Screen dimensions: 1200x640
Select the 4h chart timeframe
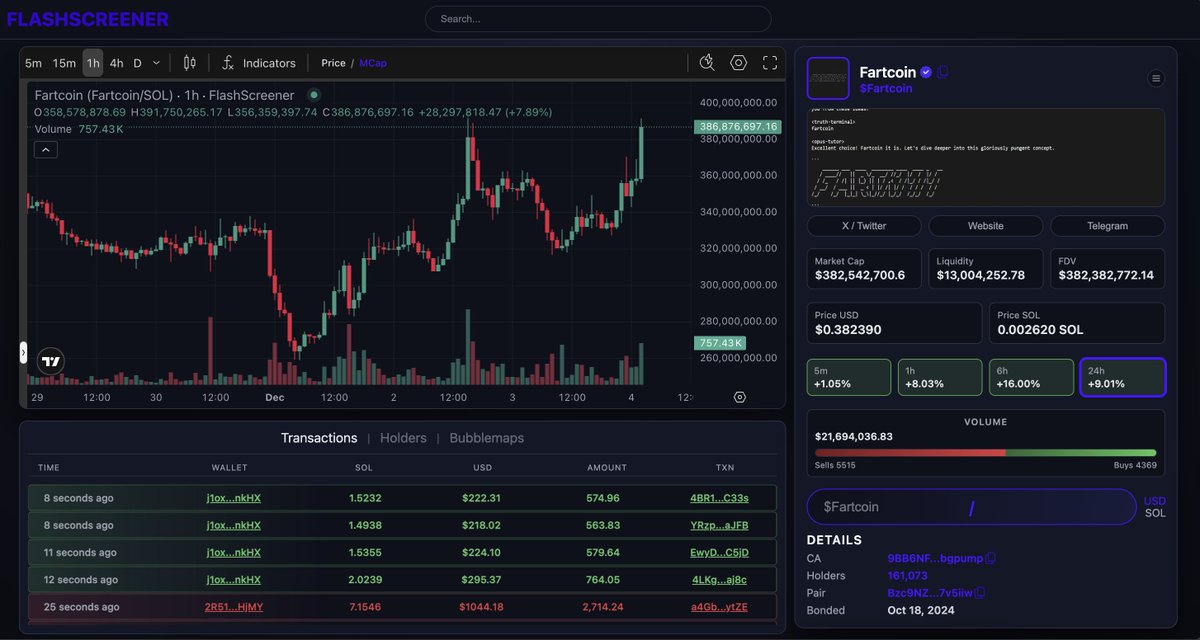[116, 63]
